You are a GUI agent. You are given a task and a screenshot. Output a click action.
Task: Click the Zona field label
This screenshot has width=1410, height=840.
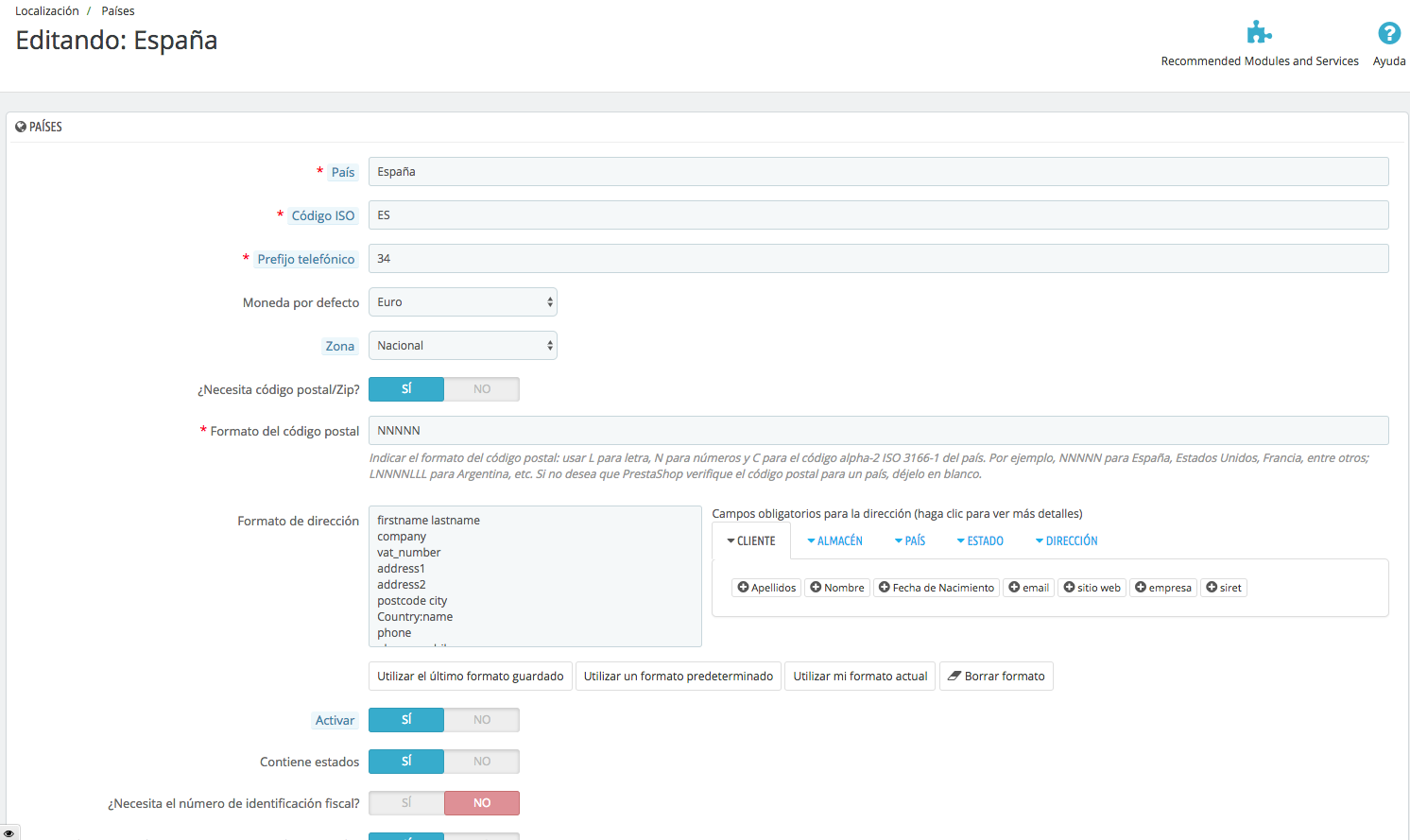[x=340, y=346]
